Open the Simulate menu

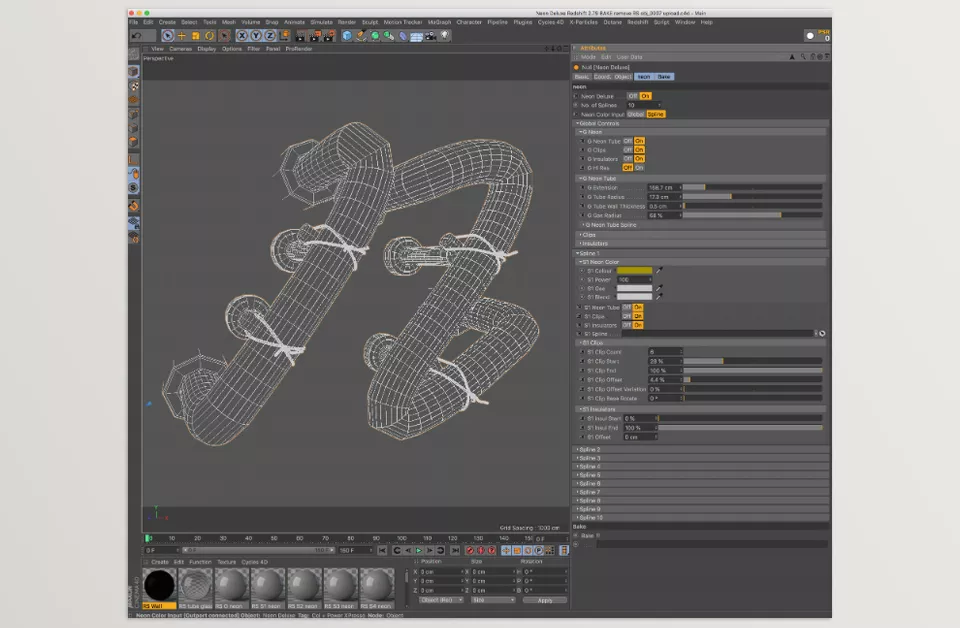[x=321, y=22]
